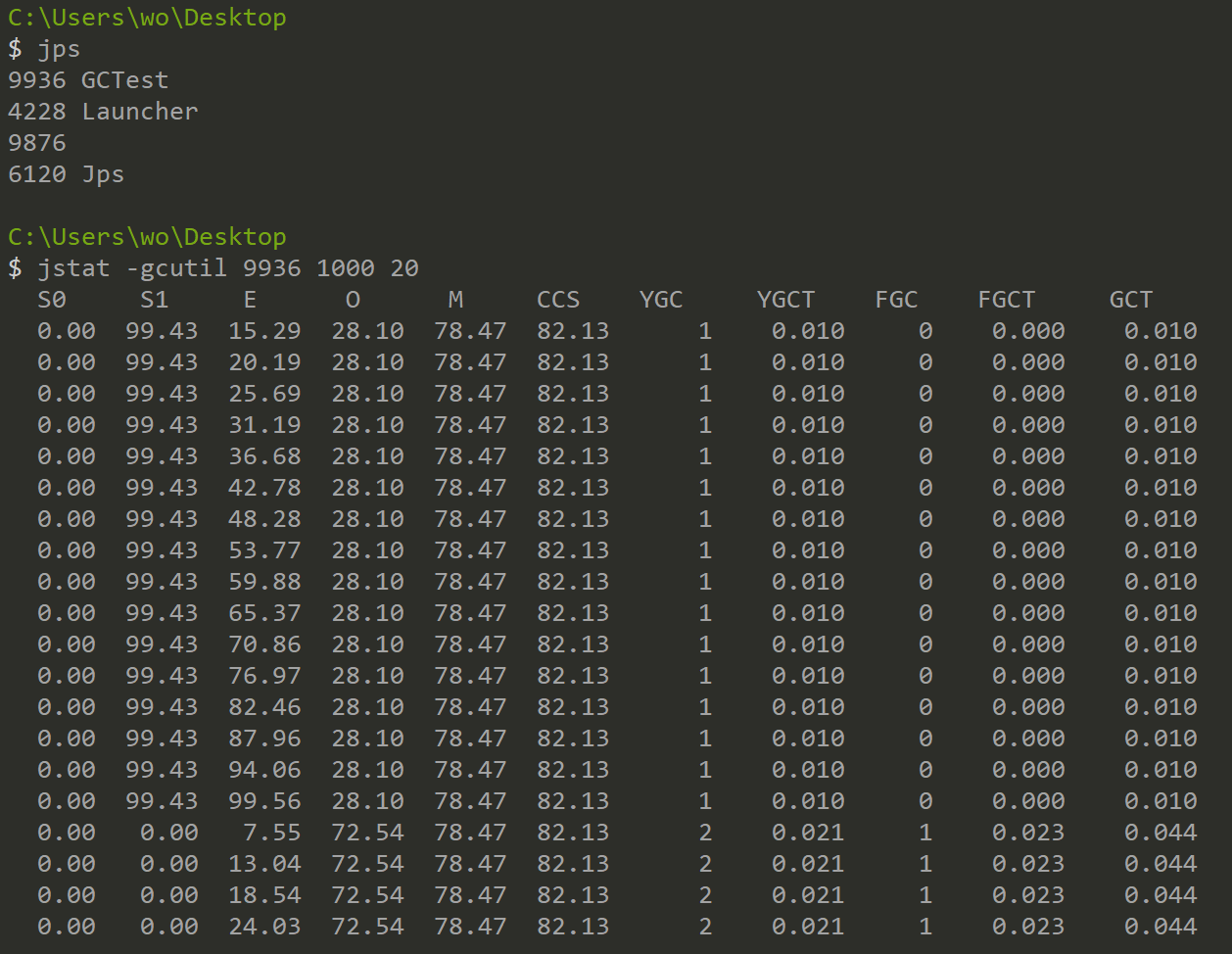Click the 4228 Launcher process entry
The width and height of the screenshot is (1232, 954).
point(103,112)
